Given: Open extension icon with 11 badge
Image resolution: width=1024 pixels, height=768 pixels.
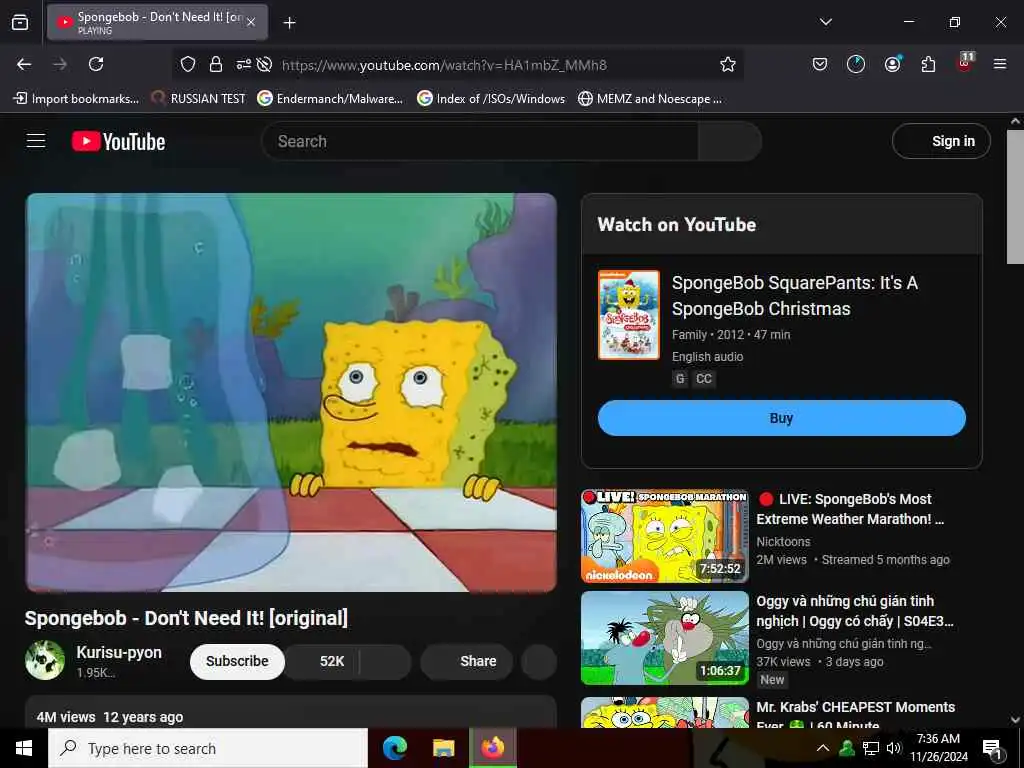Looking at the screenshot, I should click(965, 62).
